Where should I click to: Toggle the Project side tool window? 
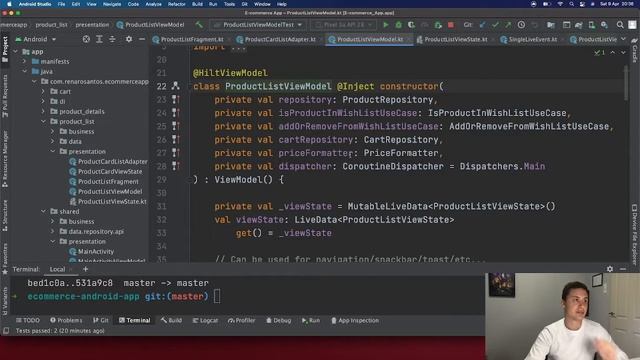[x=5, y=49]
